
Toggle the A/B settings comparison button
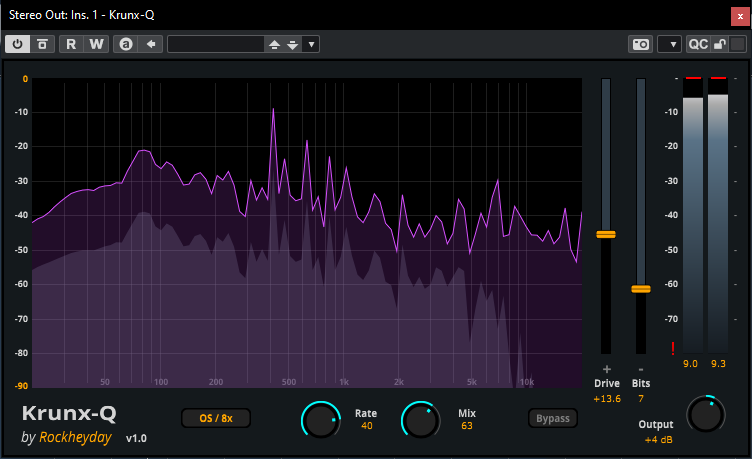click(x=126, y=44)
